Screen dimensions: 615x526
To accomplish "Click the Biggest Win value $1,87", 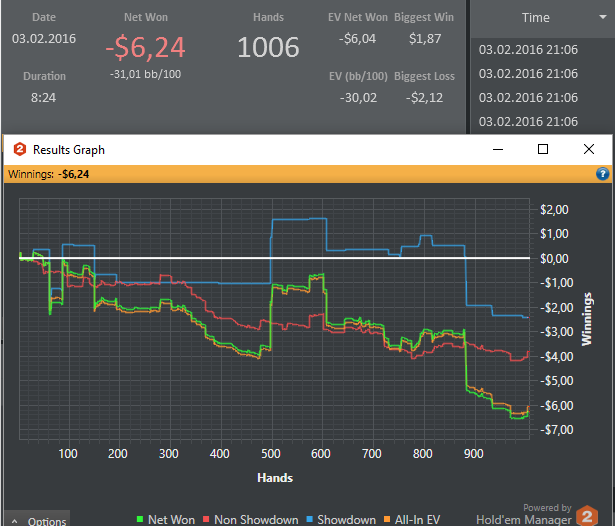I will pyautogui.click(x=425, y=38).
